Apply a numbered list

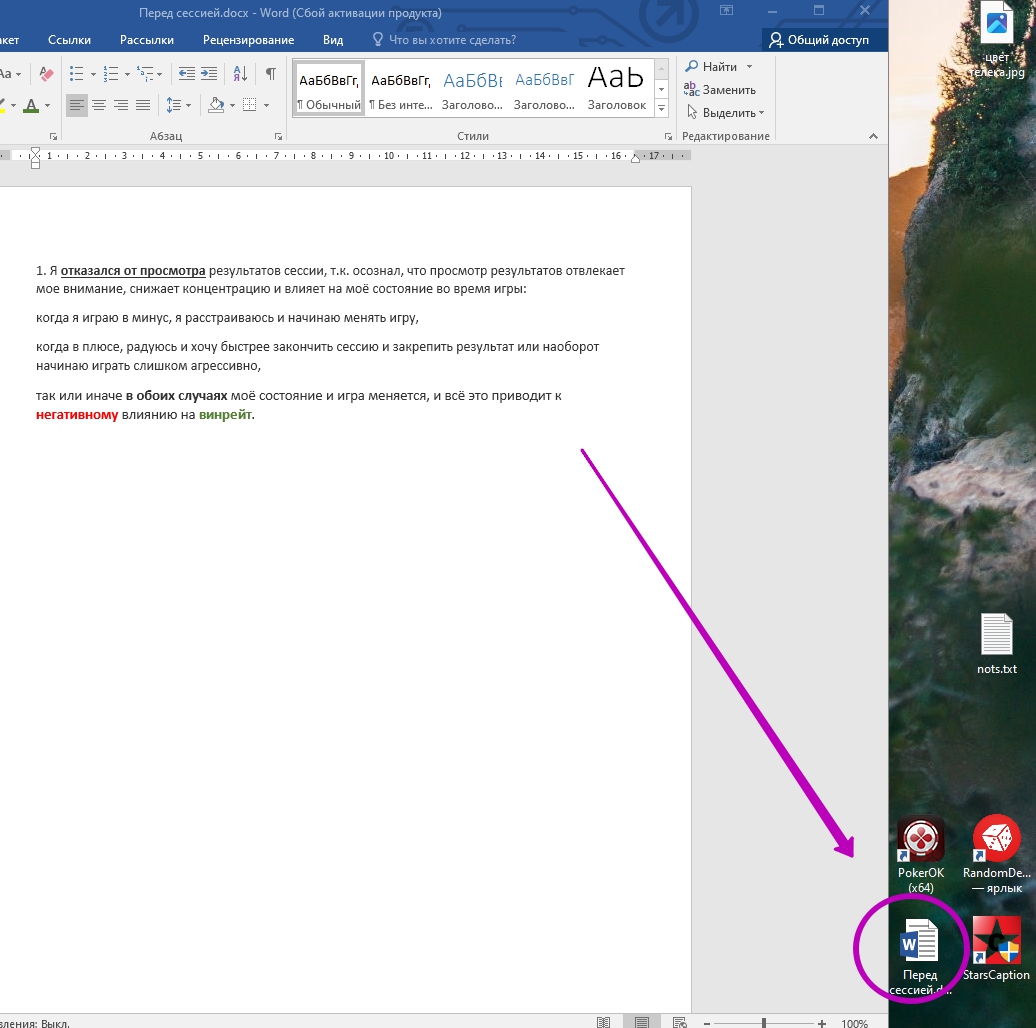tap(111, 73)
